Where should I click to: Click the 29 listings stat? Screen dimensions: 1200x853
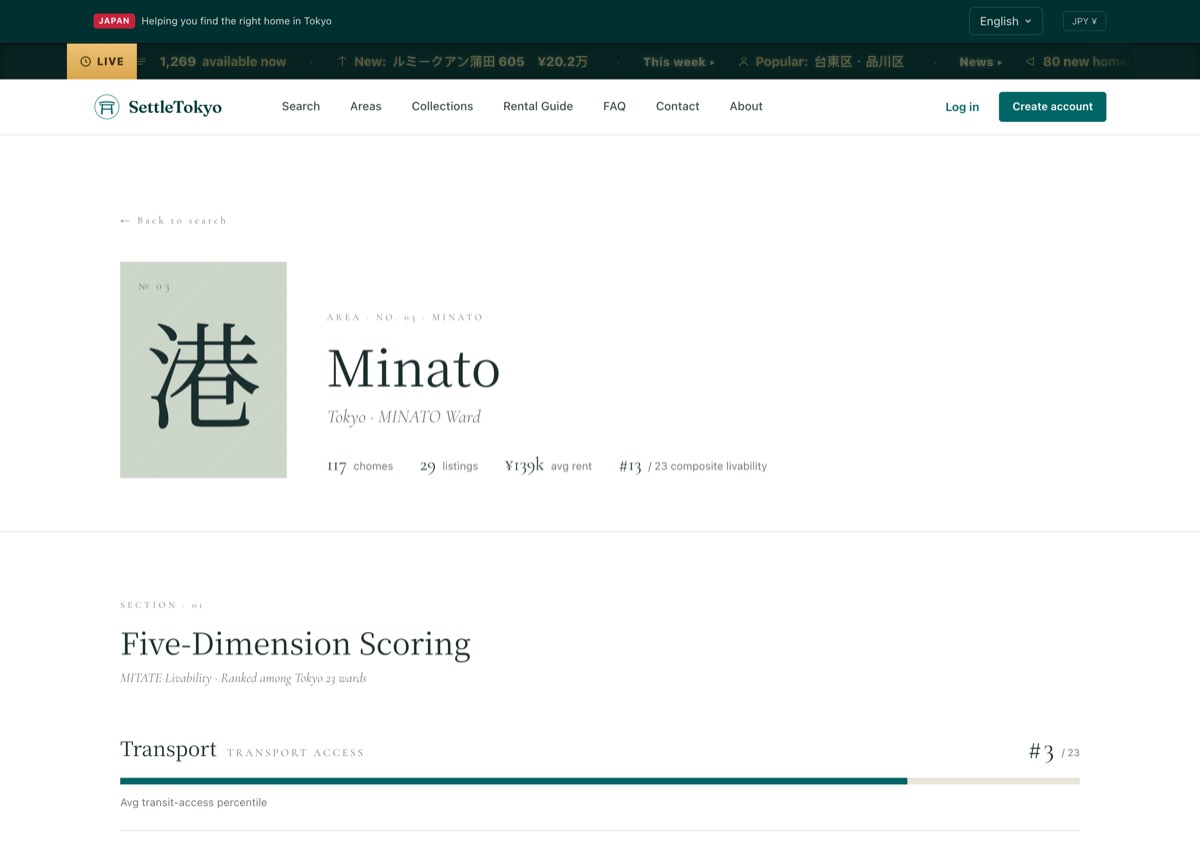click(449, 466)
